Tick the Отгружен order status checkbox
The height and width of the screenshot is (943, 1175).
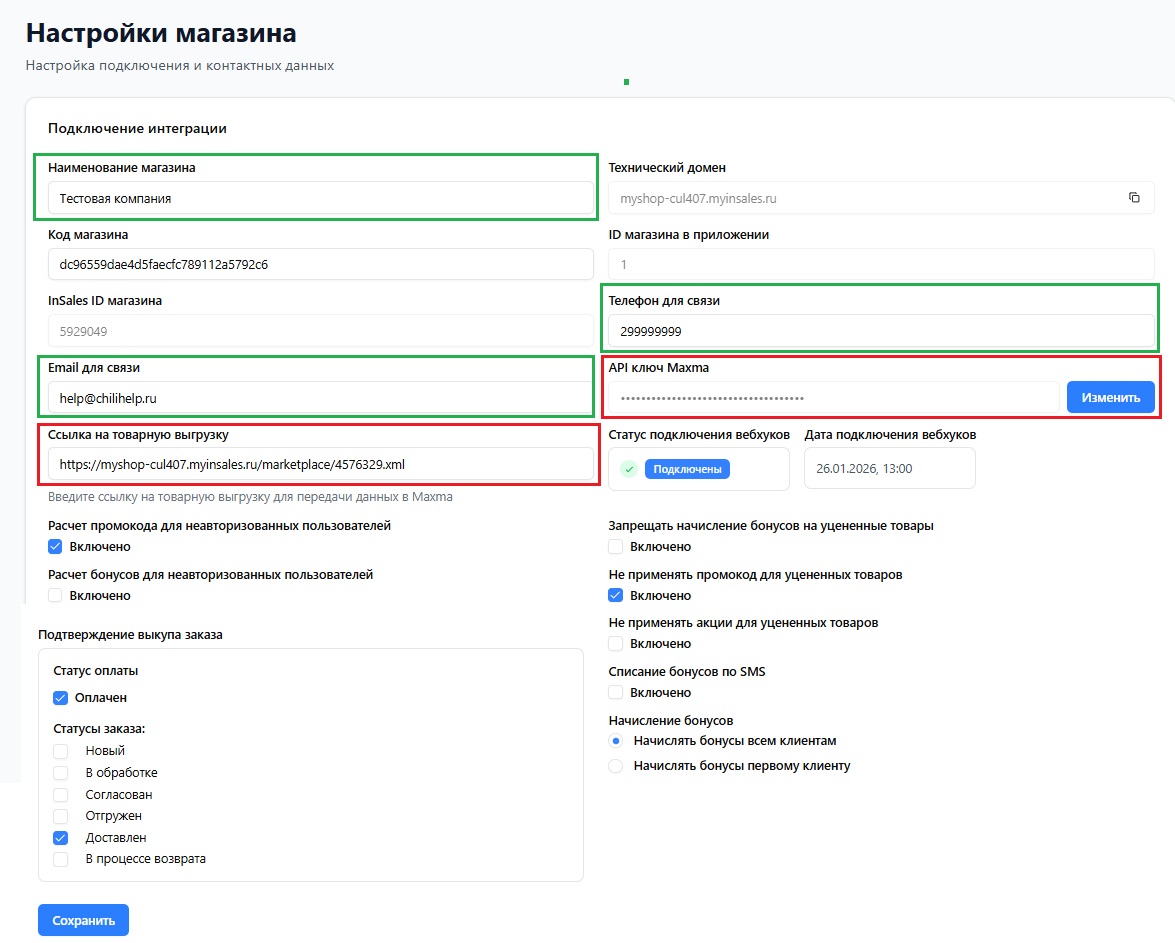pos(61,816)
